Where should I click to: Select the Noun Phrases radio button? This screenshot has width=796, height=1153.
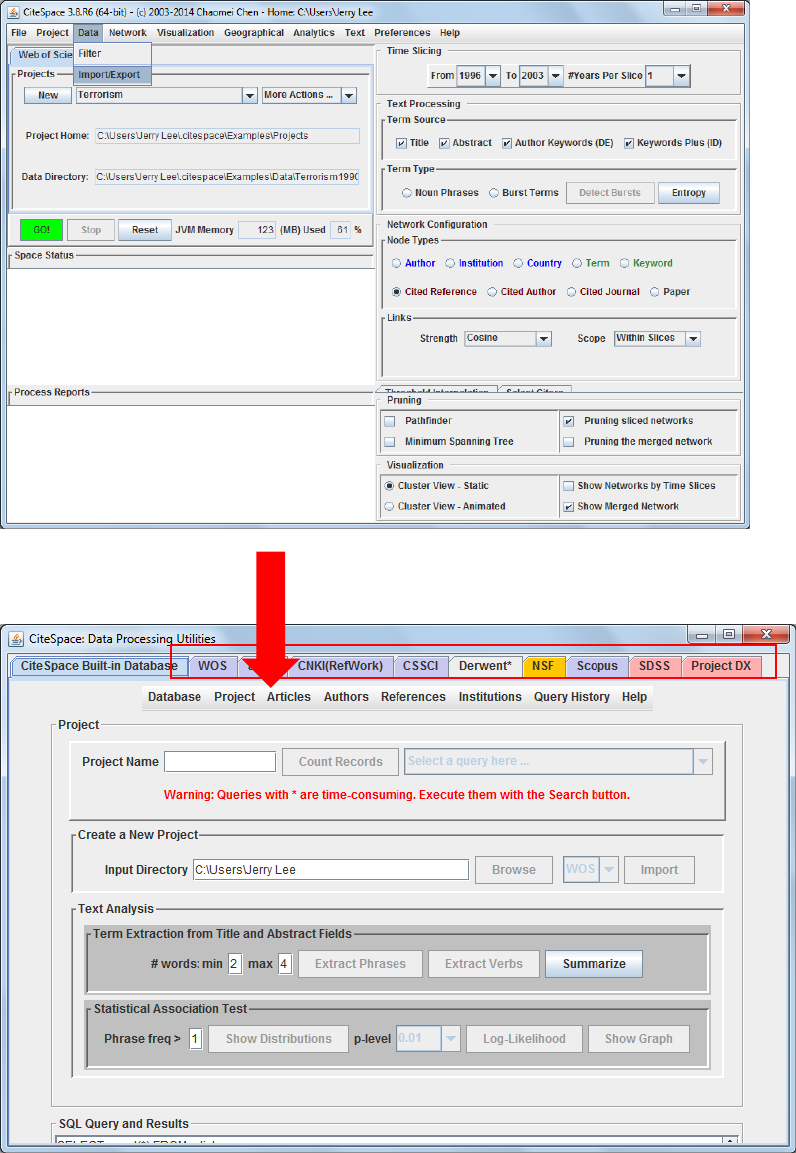(x=406, y=193)
